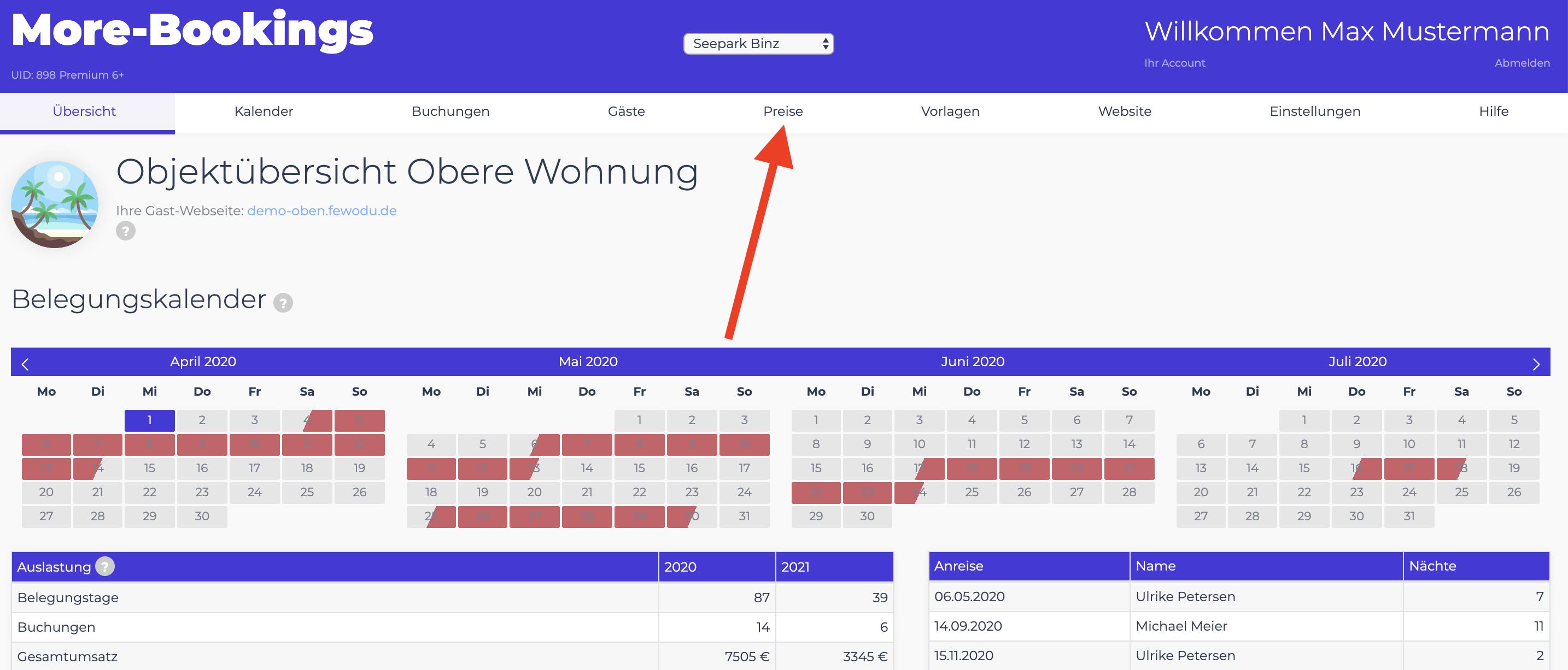
Task: Select highlighted April 1 in the calendar
Action: coord(149,420)
